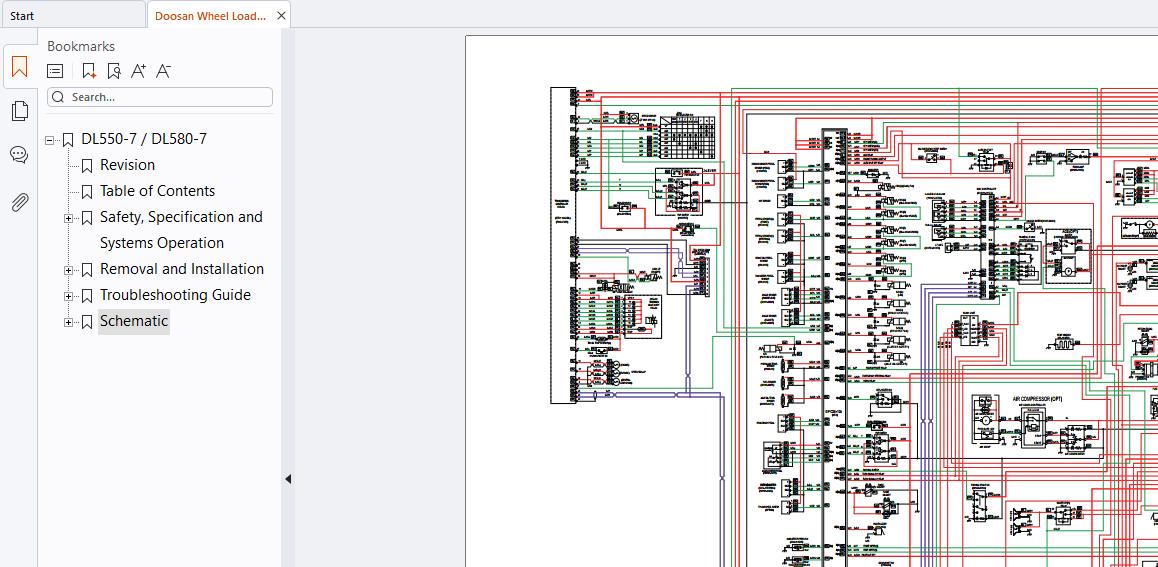Expand the Removal and Installation bookmark
Image resolution: width=1158 pixels, height=567 pixels.
point(68,270)
